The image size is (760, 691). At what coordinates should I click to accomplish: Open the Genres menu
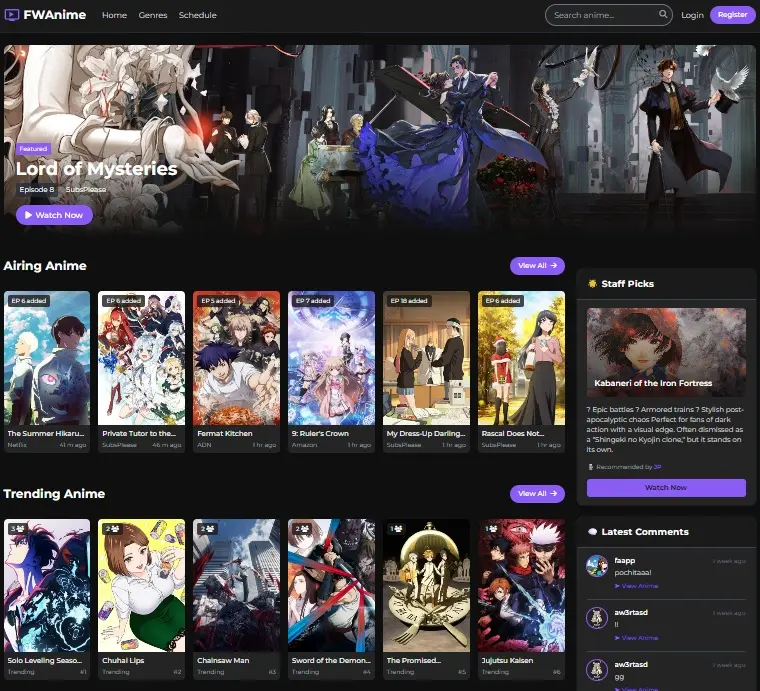pyautogui.click(x=153, y=15)
